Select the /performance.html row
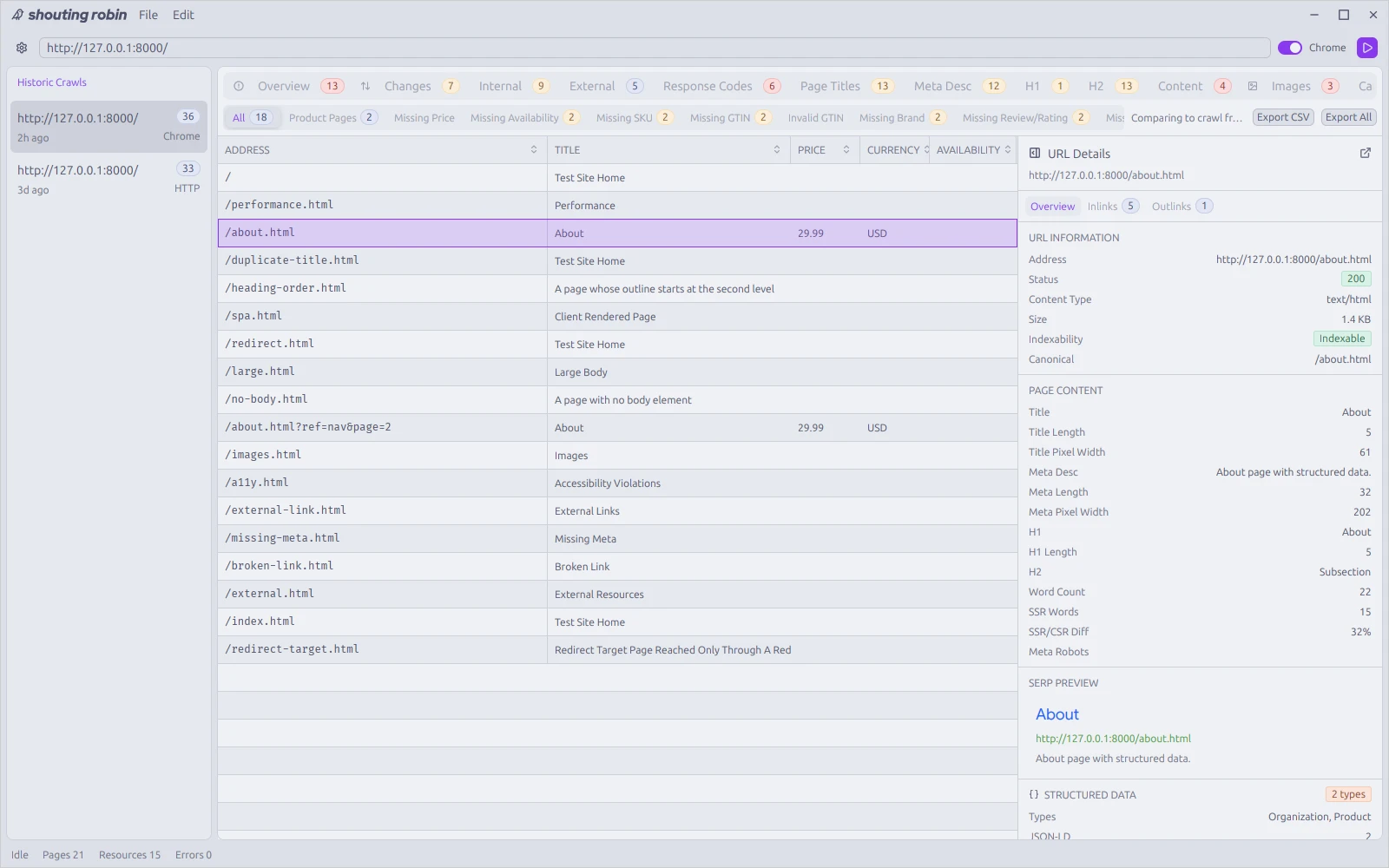 [617, 205]
